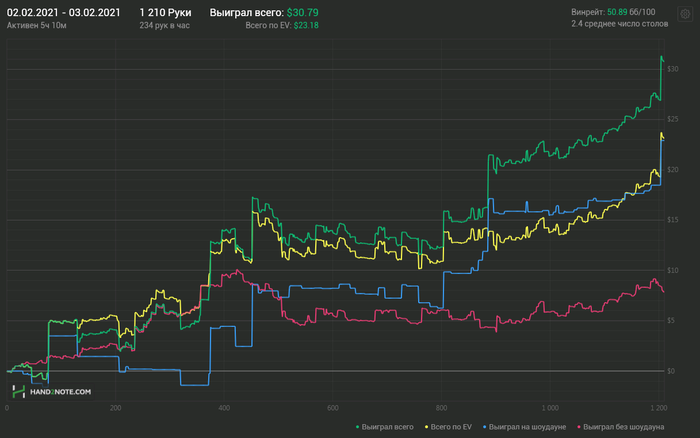Screen dimensions: 700x438
Task: Toggle the 'Выиграл без шоудауна' red legend entry
Action: tap(621, 427)
